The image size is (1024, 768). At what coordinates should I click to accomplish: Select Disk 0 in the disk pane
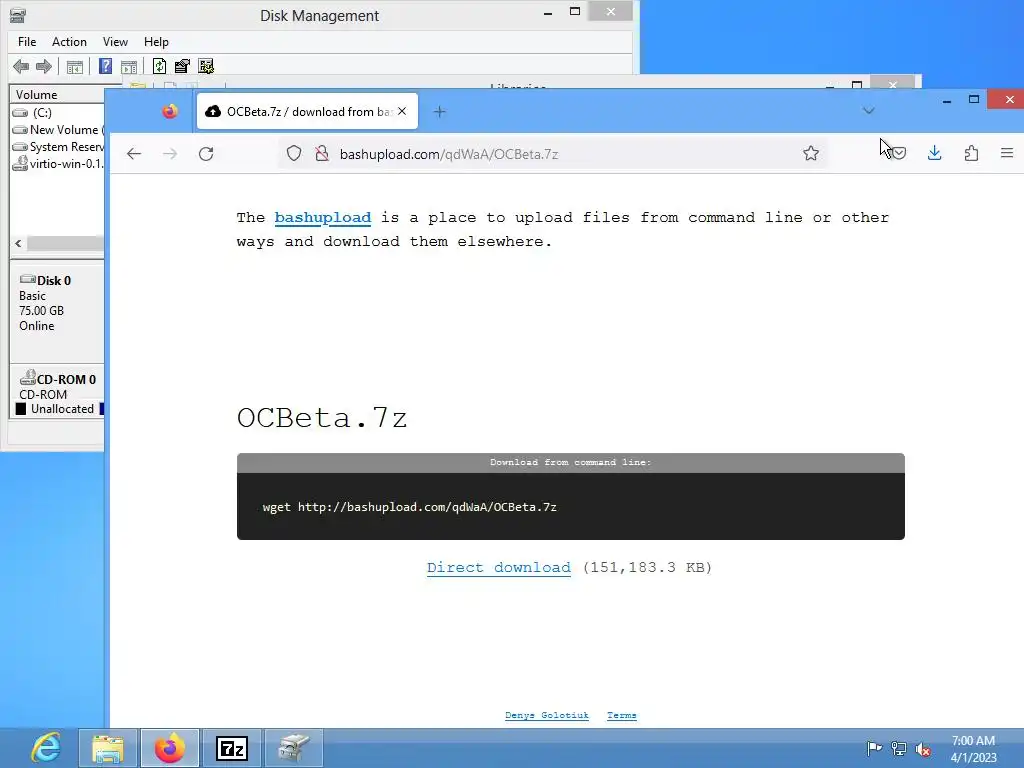(x=57, y=311)
